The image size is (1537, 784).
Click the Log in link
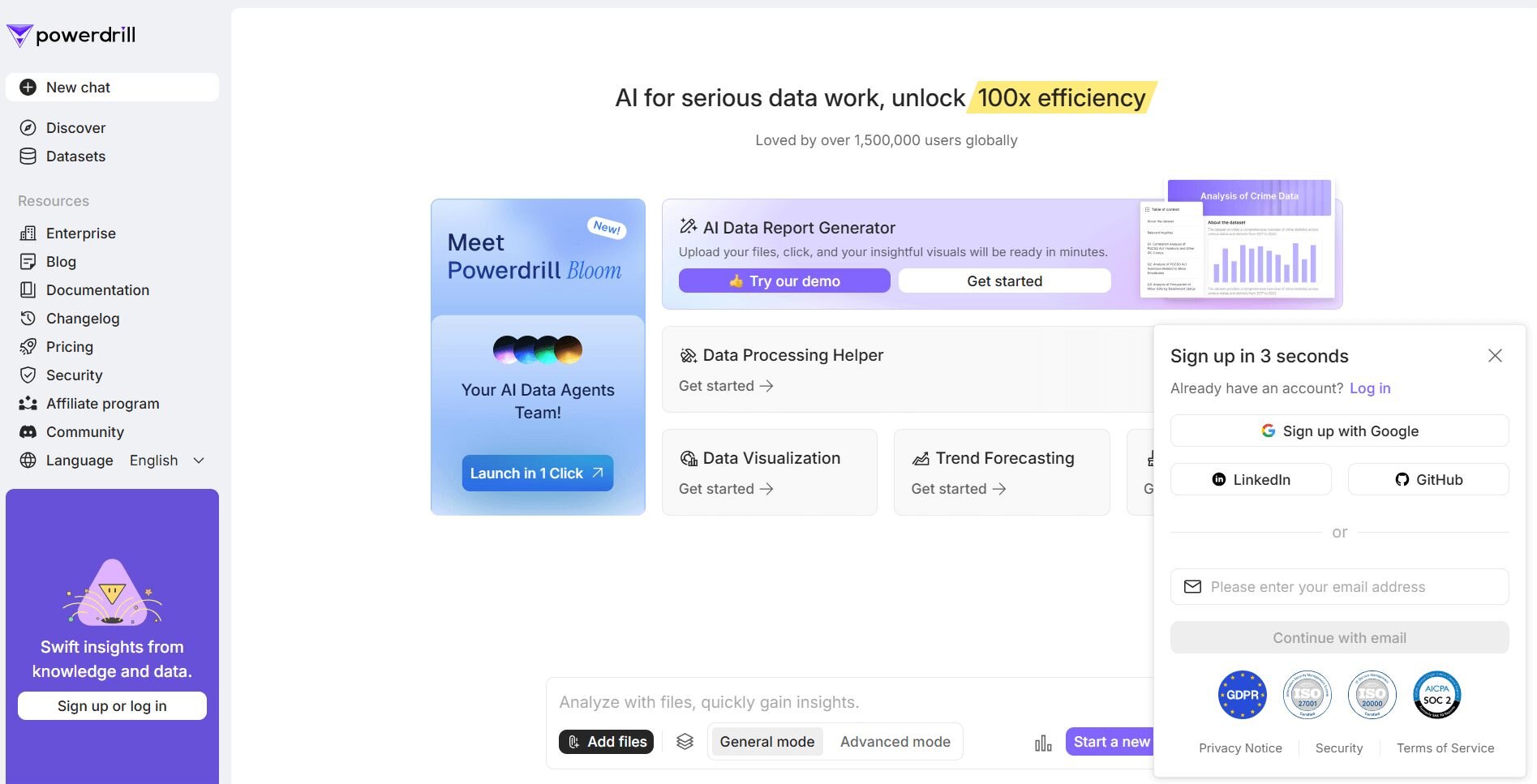coord(1369,388)
